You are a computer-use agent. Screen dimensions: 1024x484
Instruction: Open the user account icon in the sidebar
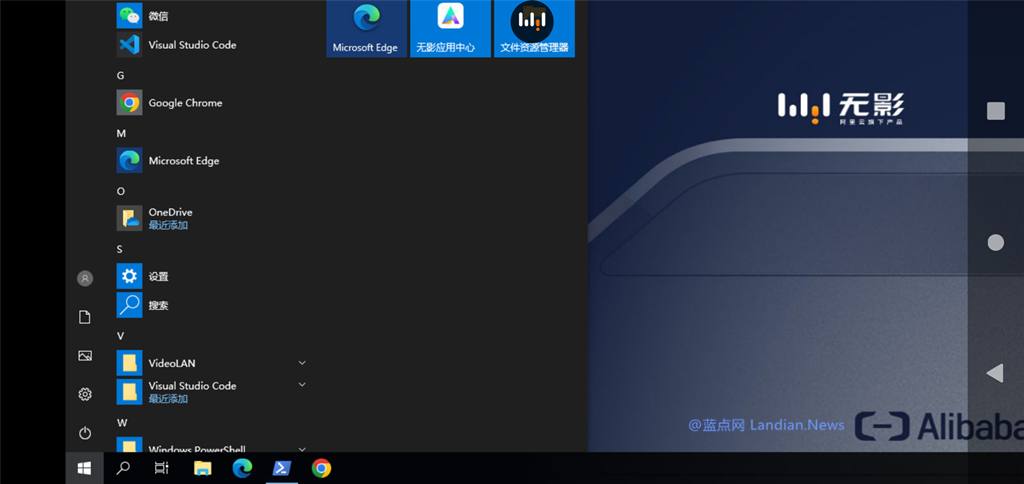coord(85,279)
